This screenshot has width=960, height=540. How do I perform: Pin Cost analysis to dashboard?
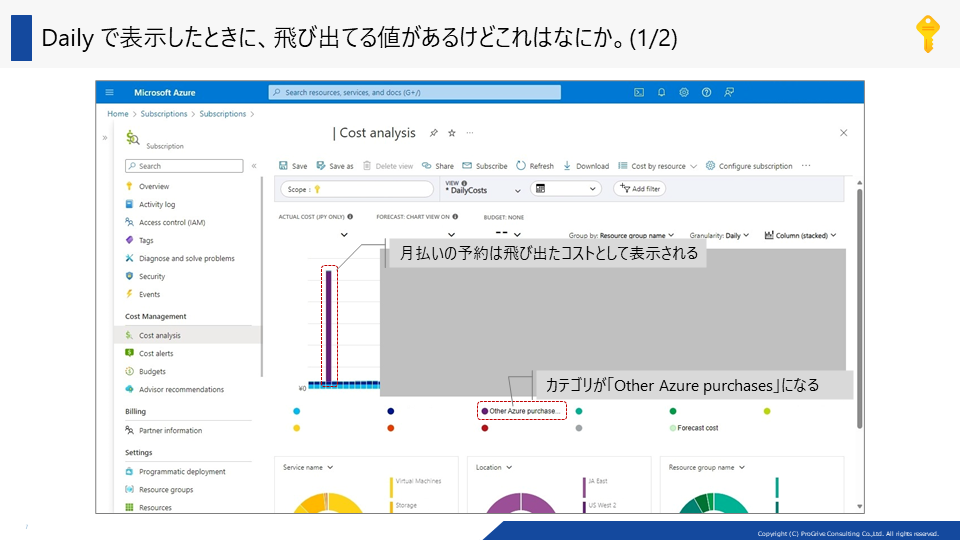pos(433,133)
